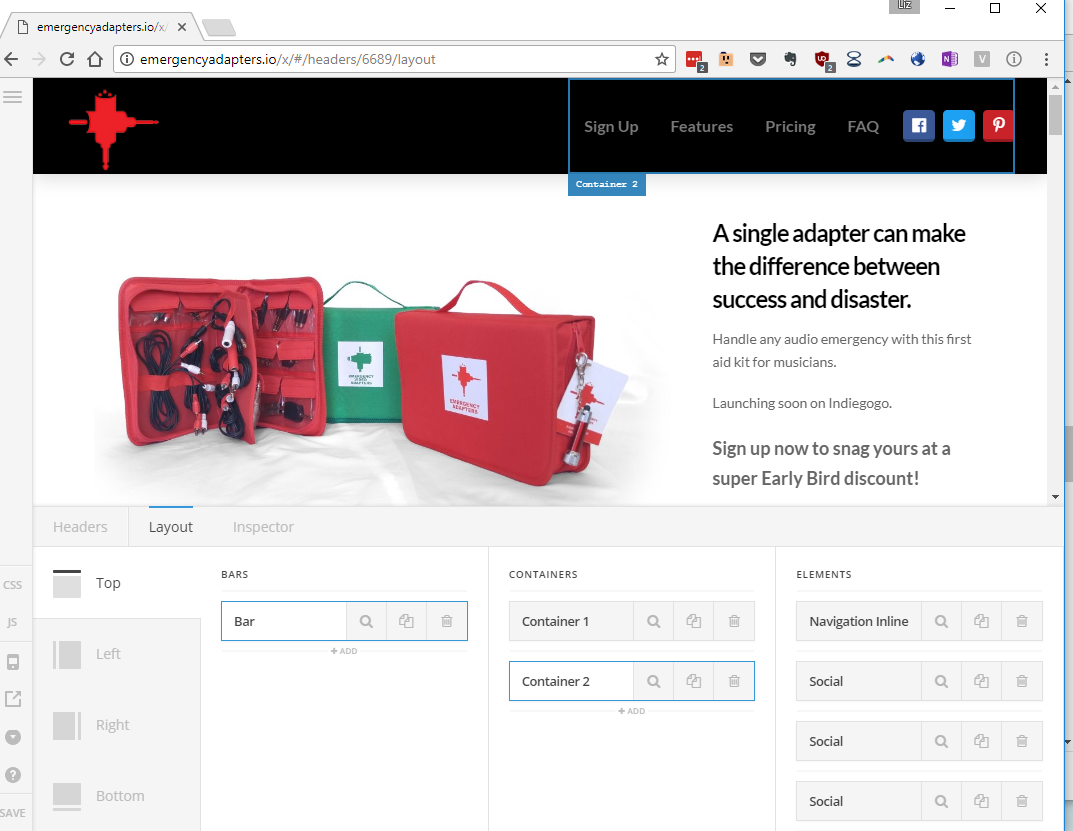This screenshot has height=831, width=1073.
Task: Delete Container 1 with trash icon
Action: (734, 622)
